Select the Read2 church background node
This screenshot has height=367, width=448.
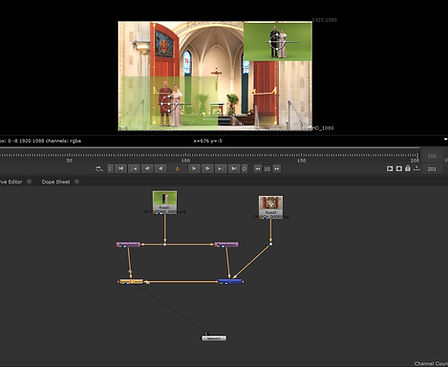point(271,207)
